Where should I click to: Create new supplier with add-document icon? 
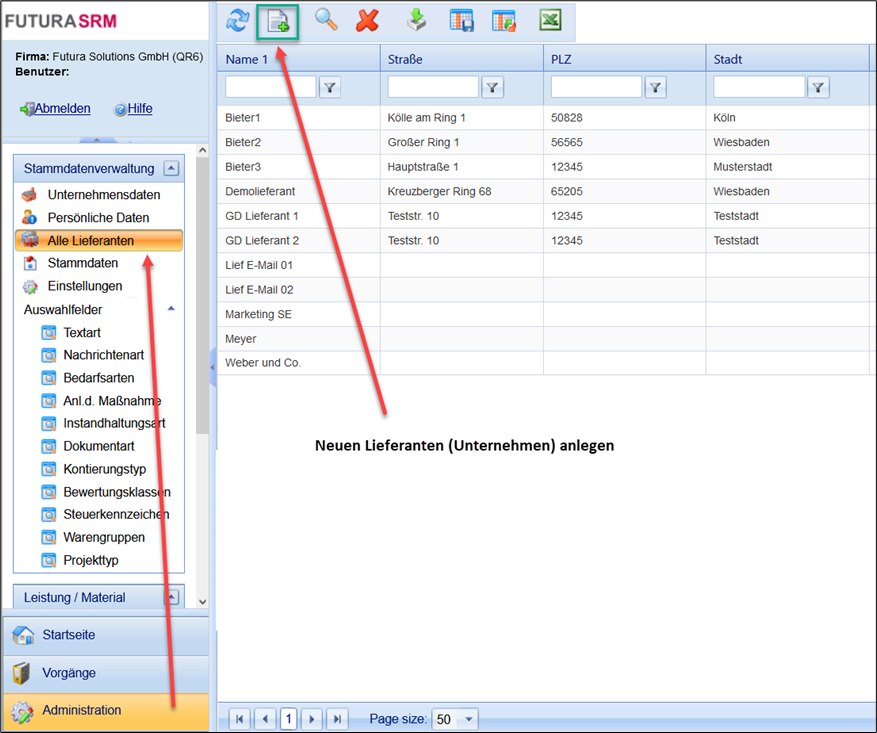[277, 21]
